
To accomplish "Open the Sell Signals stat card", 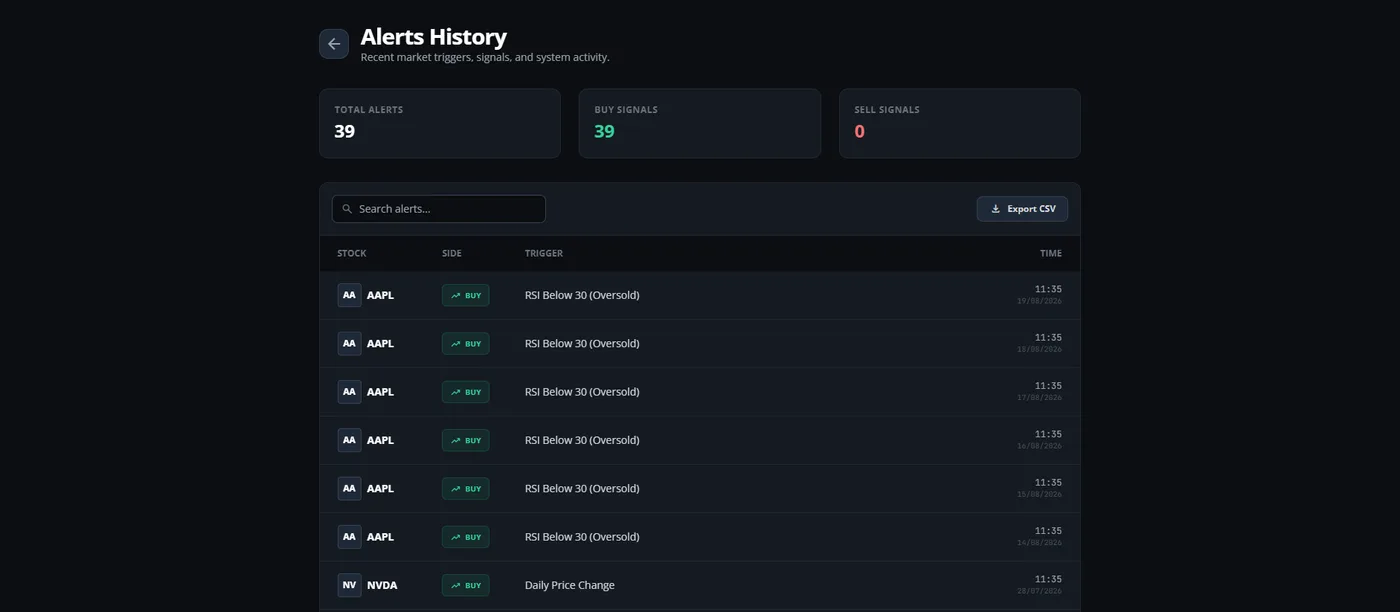I will 960,123.
